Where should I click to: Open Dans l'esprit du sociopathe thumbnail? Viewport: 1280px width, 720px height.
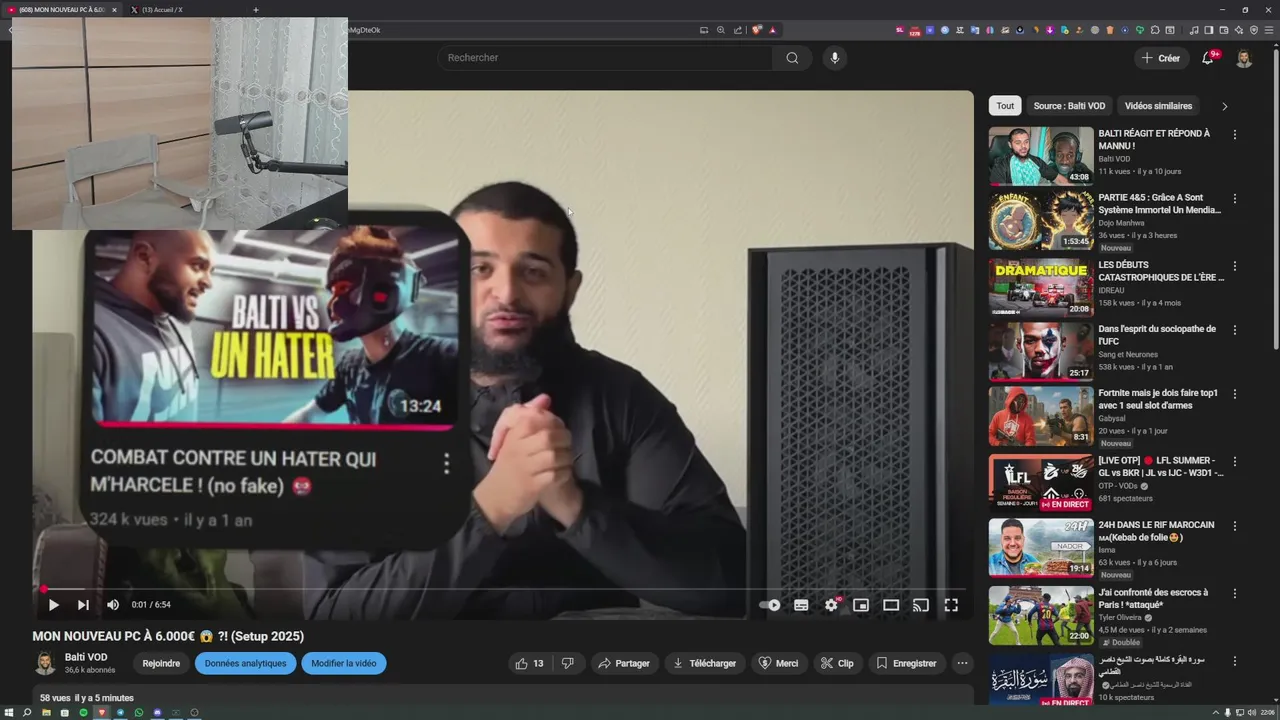(x=1041, y=351)
